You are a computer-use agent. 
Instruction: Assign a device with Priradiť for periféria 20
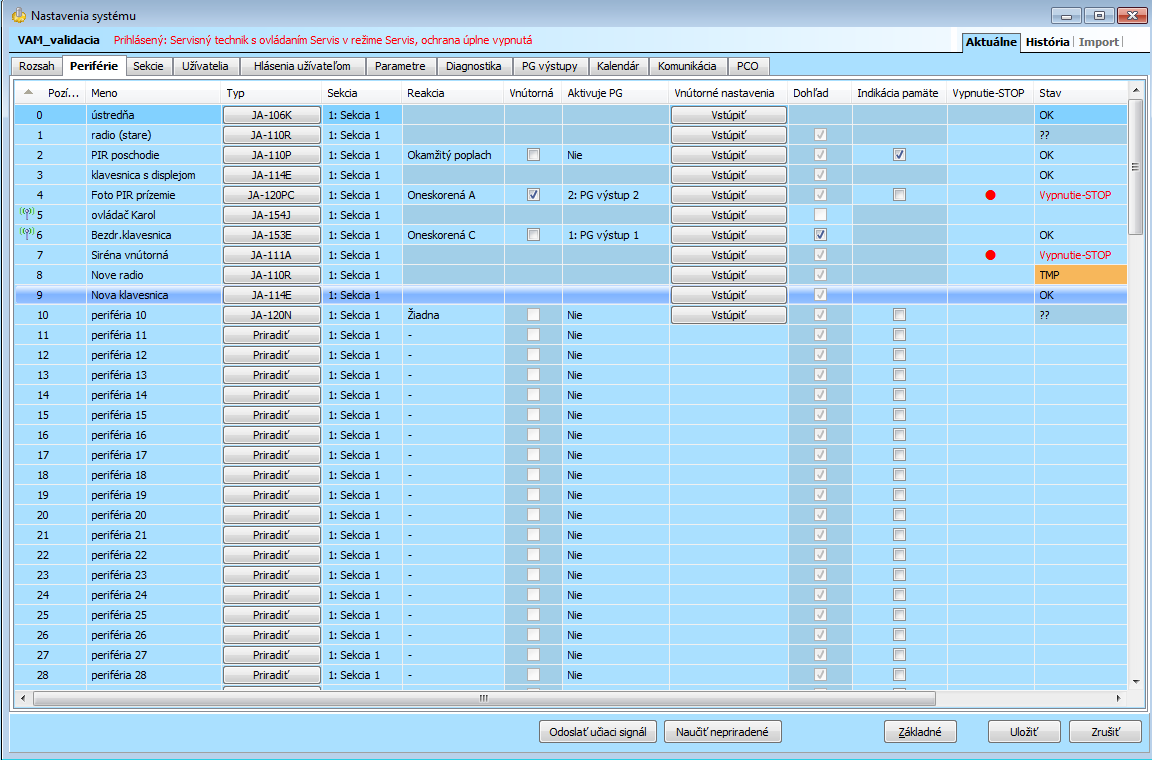(x=271, y=515)
